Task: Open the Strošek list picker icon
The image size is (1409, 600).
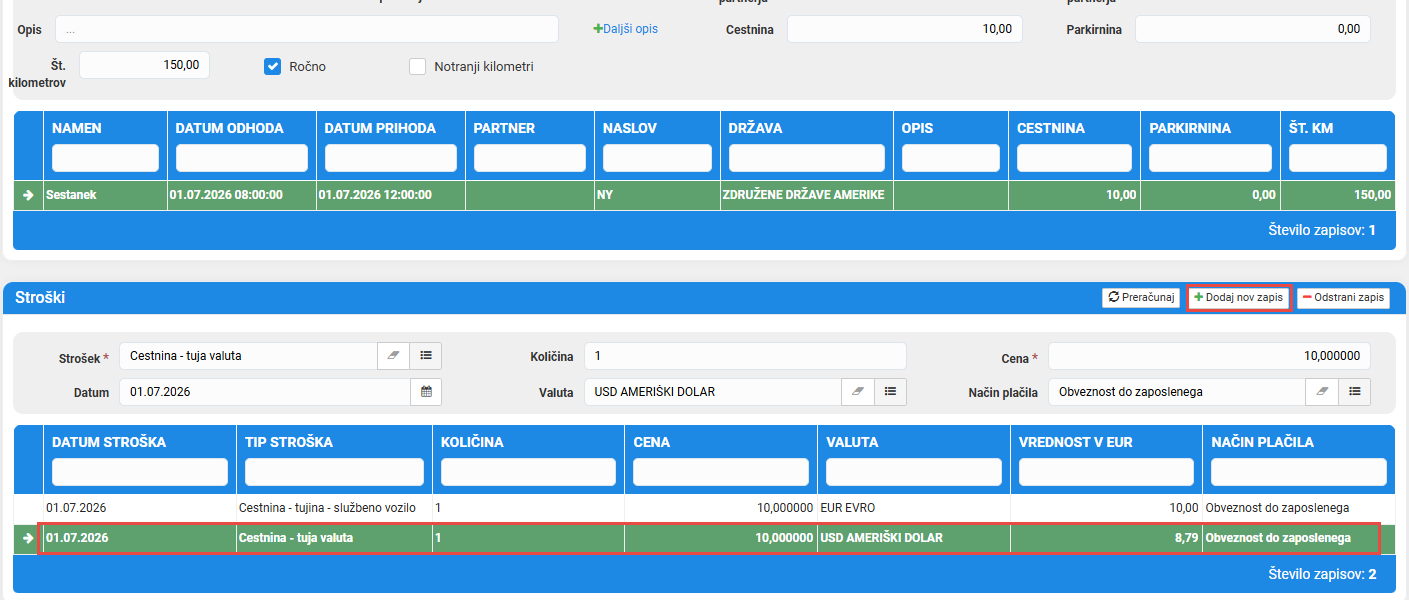Action: [426, 355]
